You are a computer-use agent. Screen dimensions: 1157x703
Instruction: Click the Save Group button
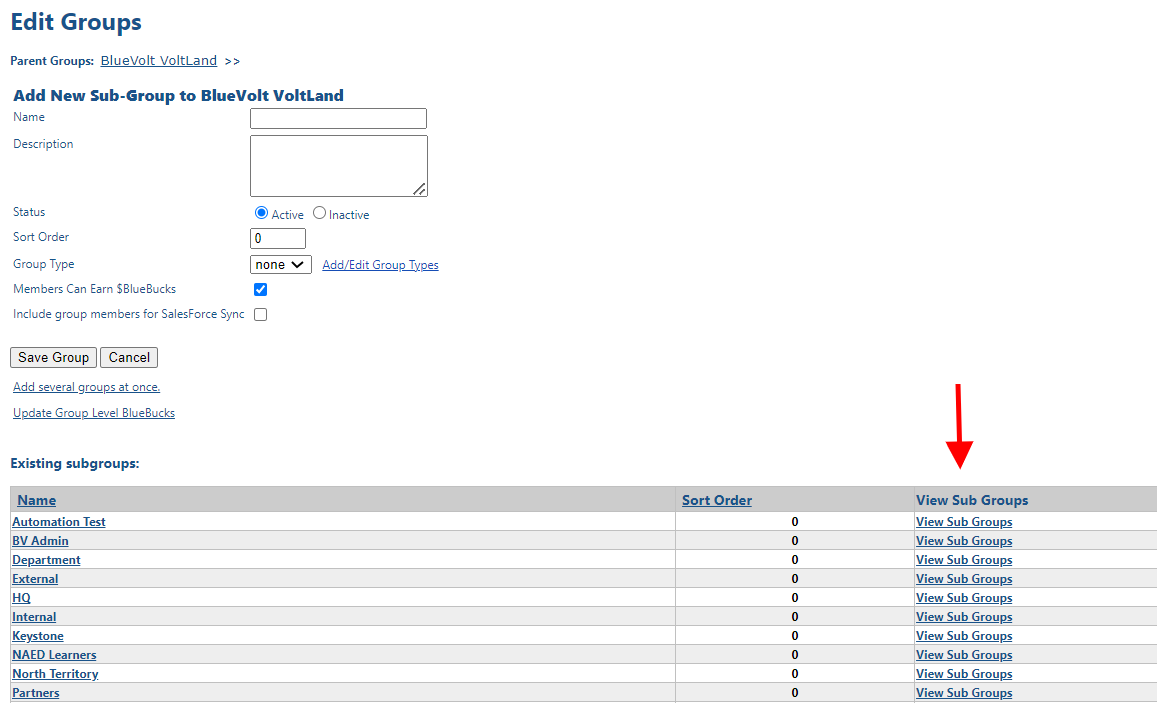[53, 357]
